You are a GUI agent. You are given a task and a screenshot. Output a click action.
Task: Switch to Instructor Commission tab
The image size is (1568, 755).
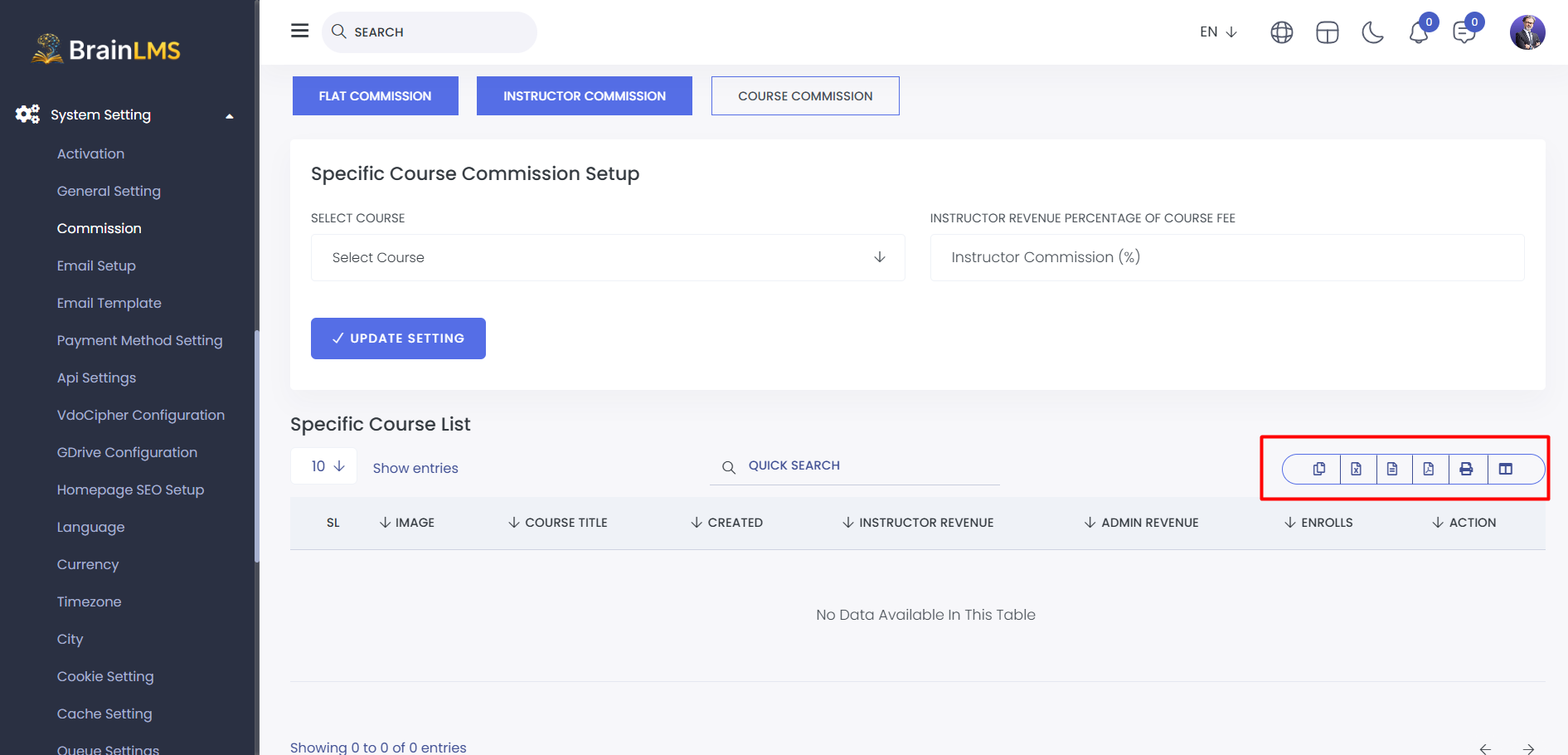[x=585, y=96]
